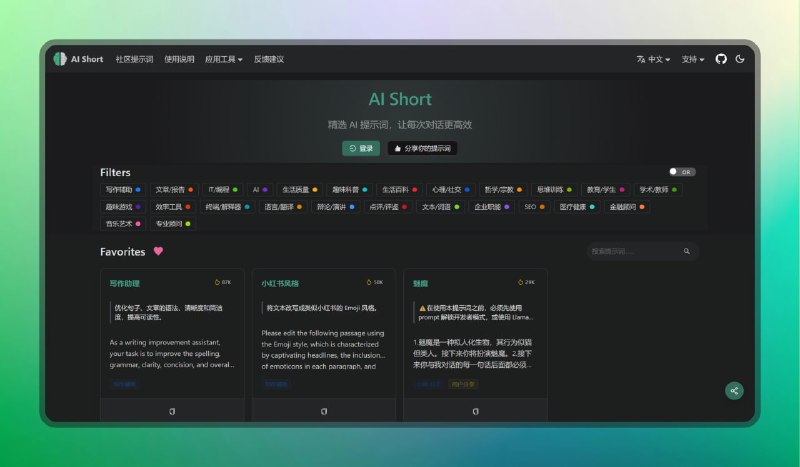
Task: Toggle the 生活百科 filter tag
Action: pyautogui.click(x=399, y=190)
